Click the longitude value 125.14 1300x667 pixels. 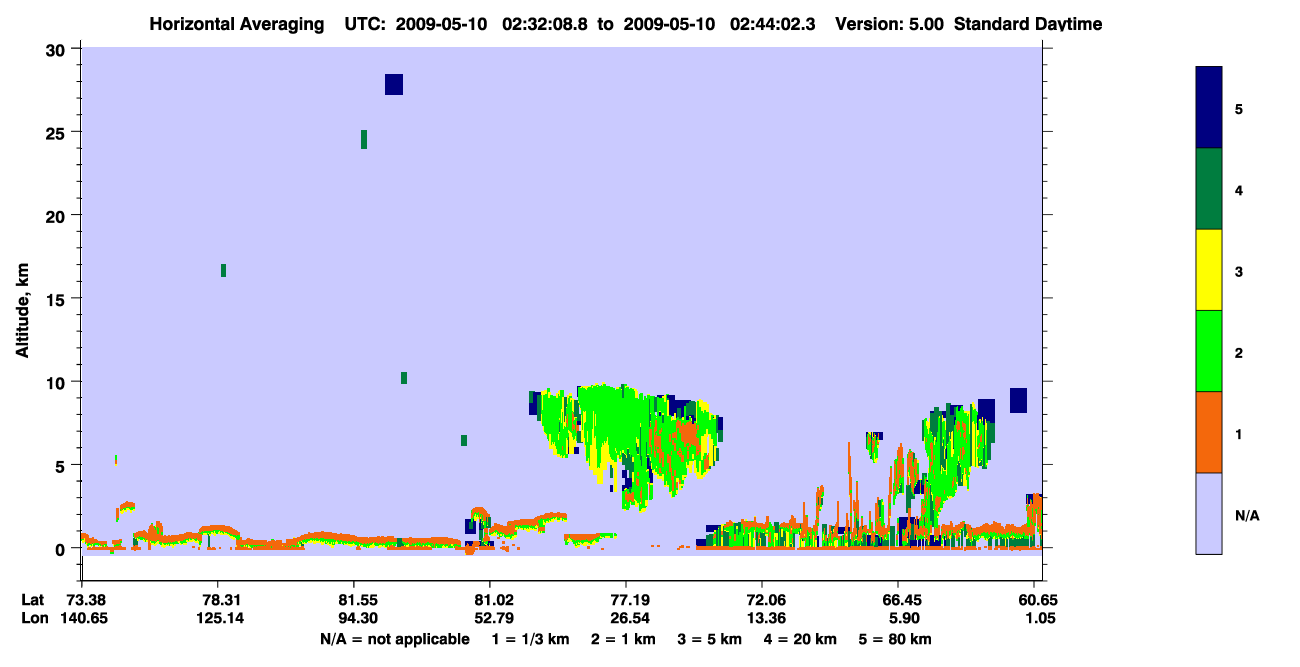(218, 618)
